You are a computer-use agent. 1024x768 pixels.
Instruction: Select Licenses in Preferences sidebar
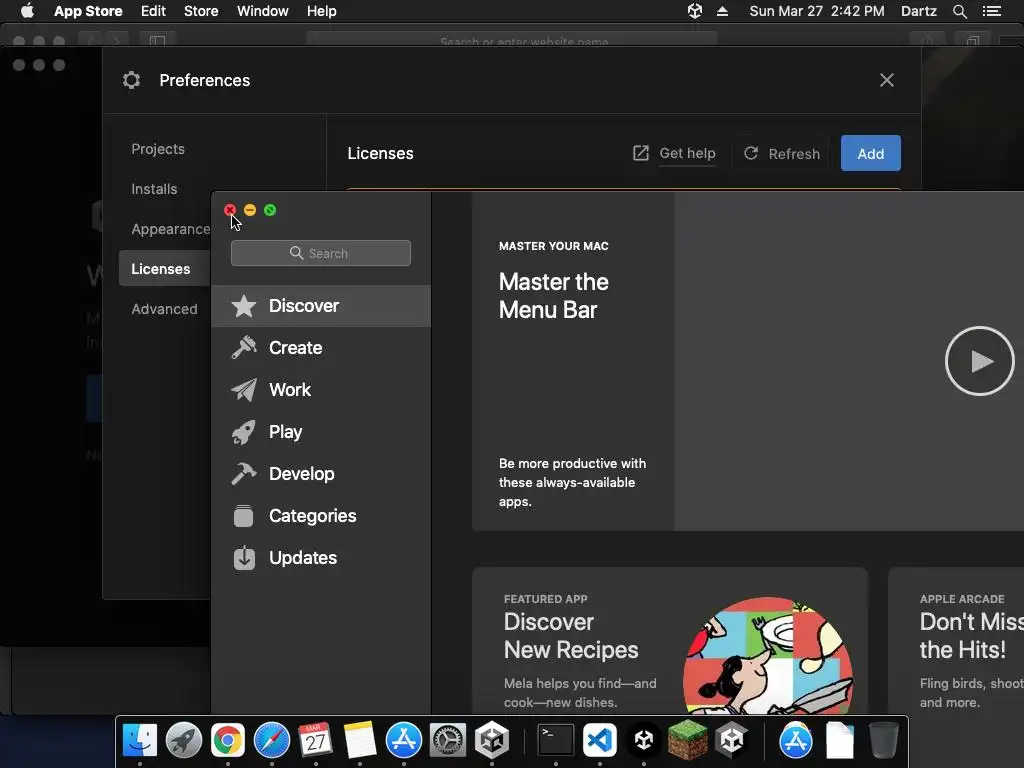tap(165, 269)
